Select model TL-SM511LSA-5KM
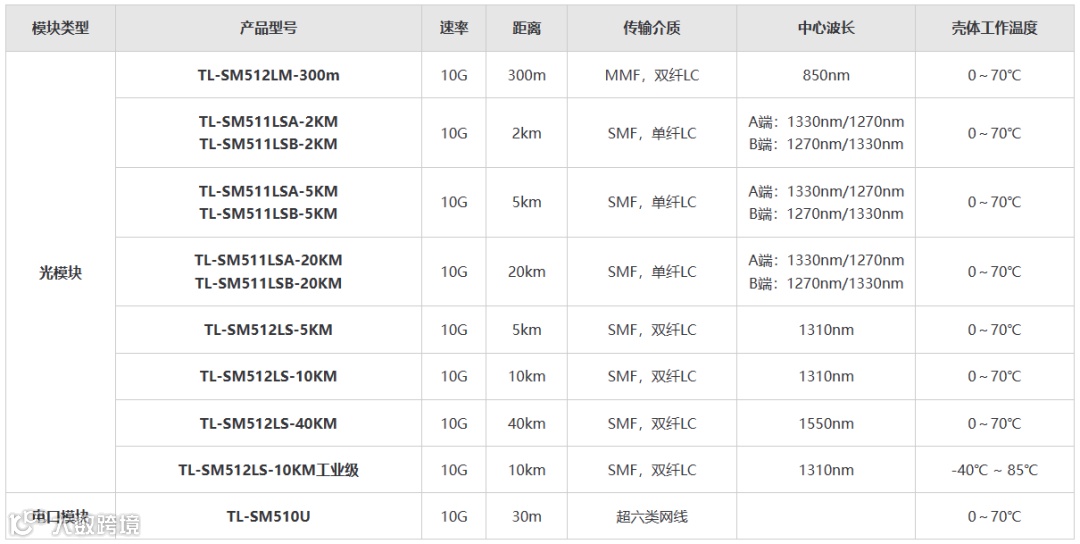1080x544 pixels. coord(269,191)
